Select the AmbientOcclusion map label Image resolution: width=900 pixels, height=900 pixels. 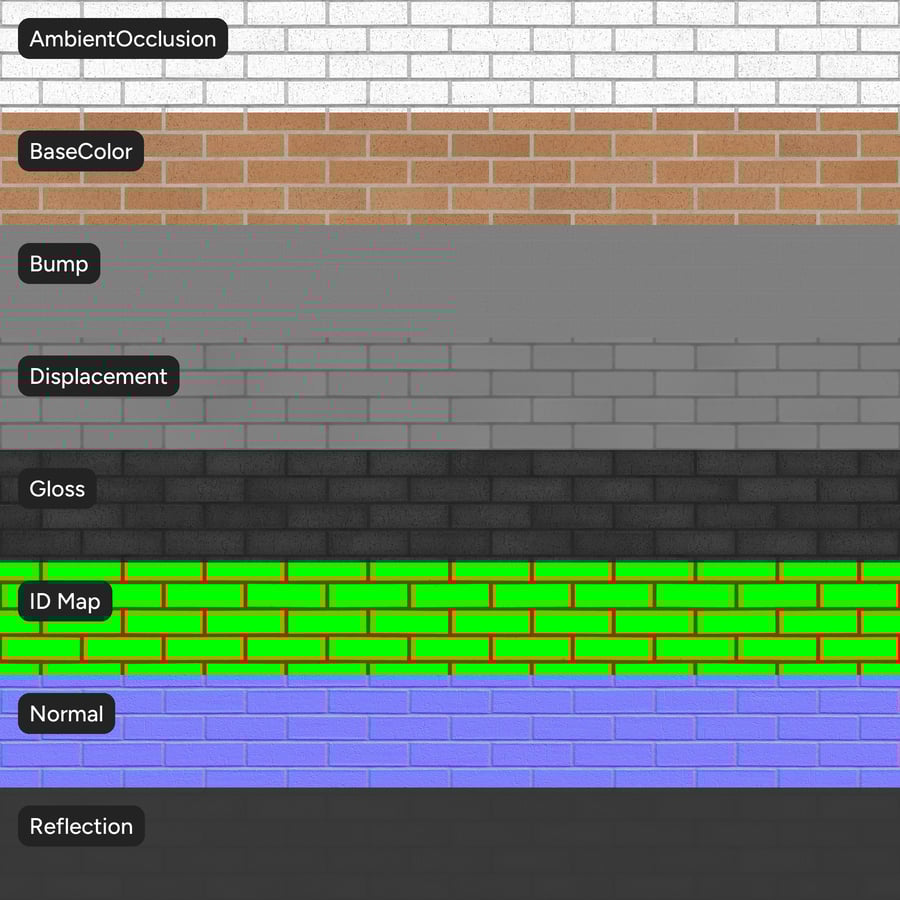(122, 39)
